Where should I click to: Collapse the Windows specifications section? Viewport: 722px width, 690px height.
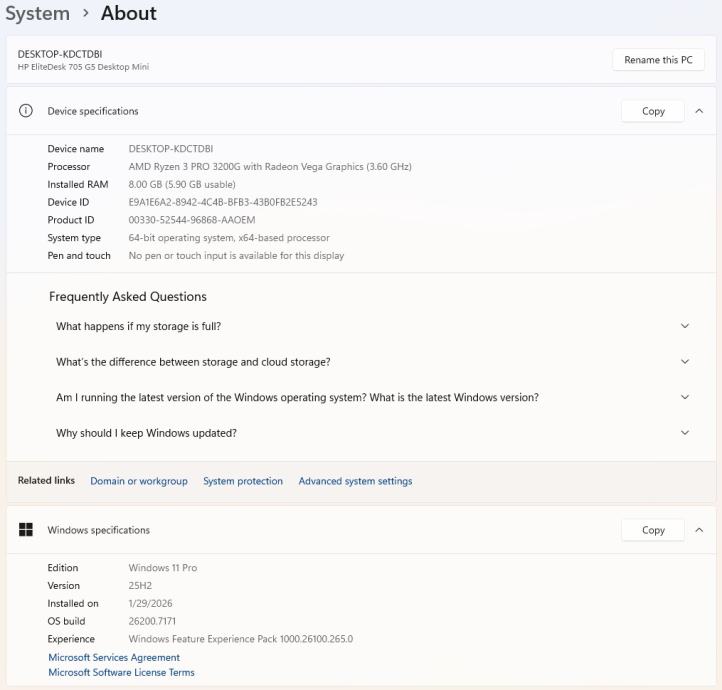pyautogui.click(x=699, y=530)
